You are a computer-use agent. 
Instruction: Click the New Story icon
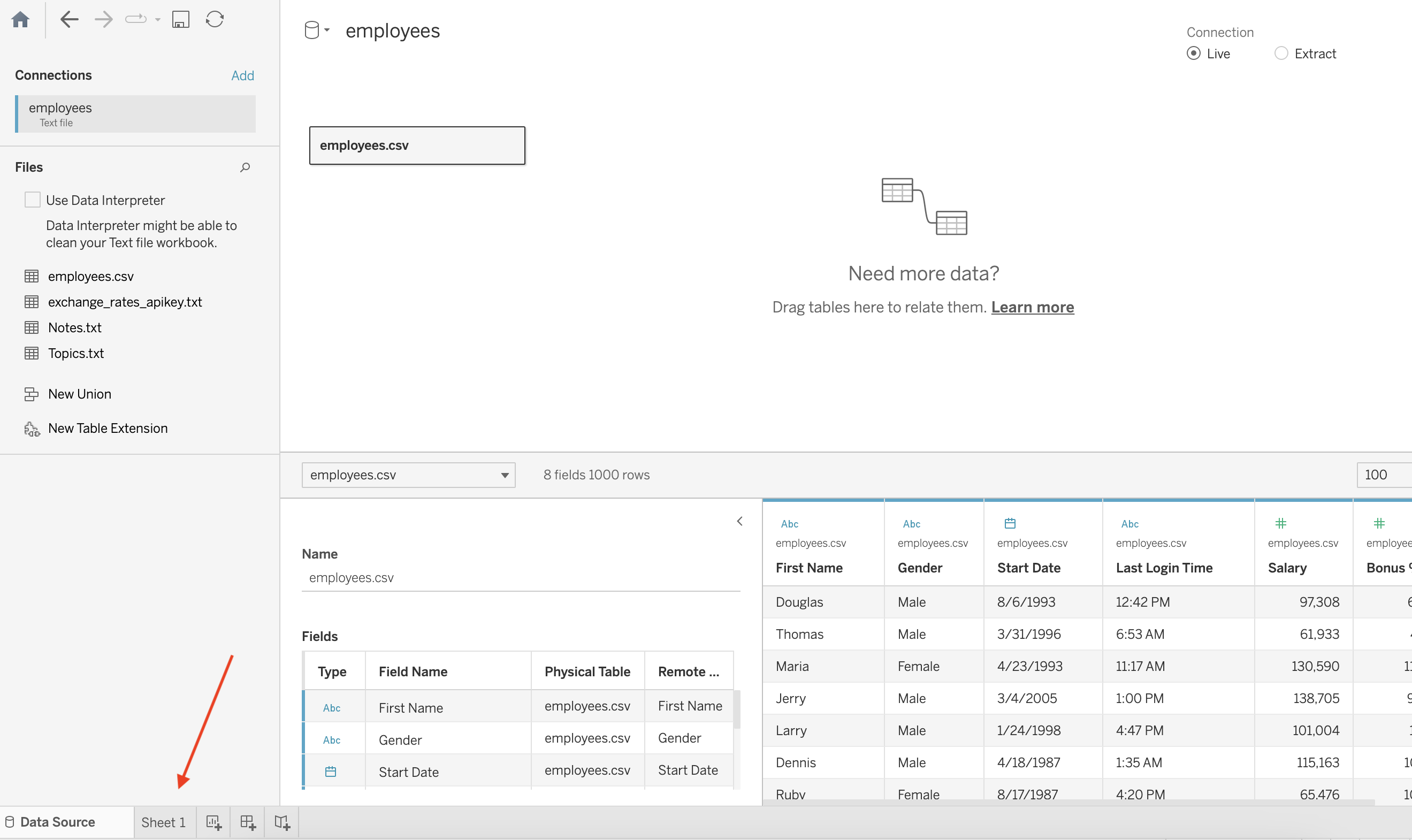pos(282,822)
